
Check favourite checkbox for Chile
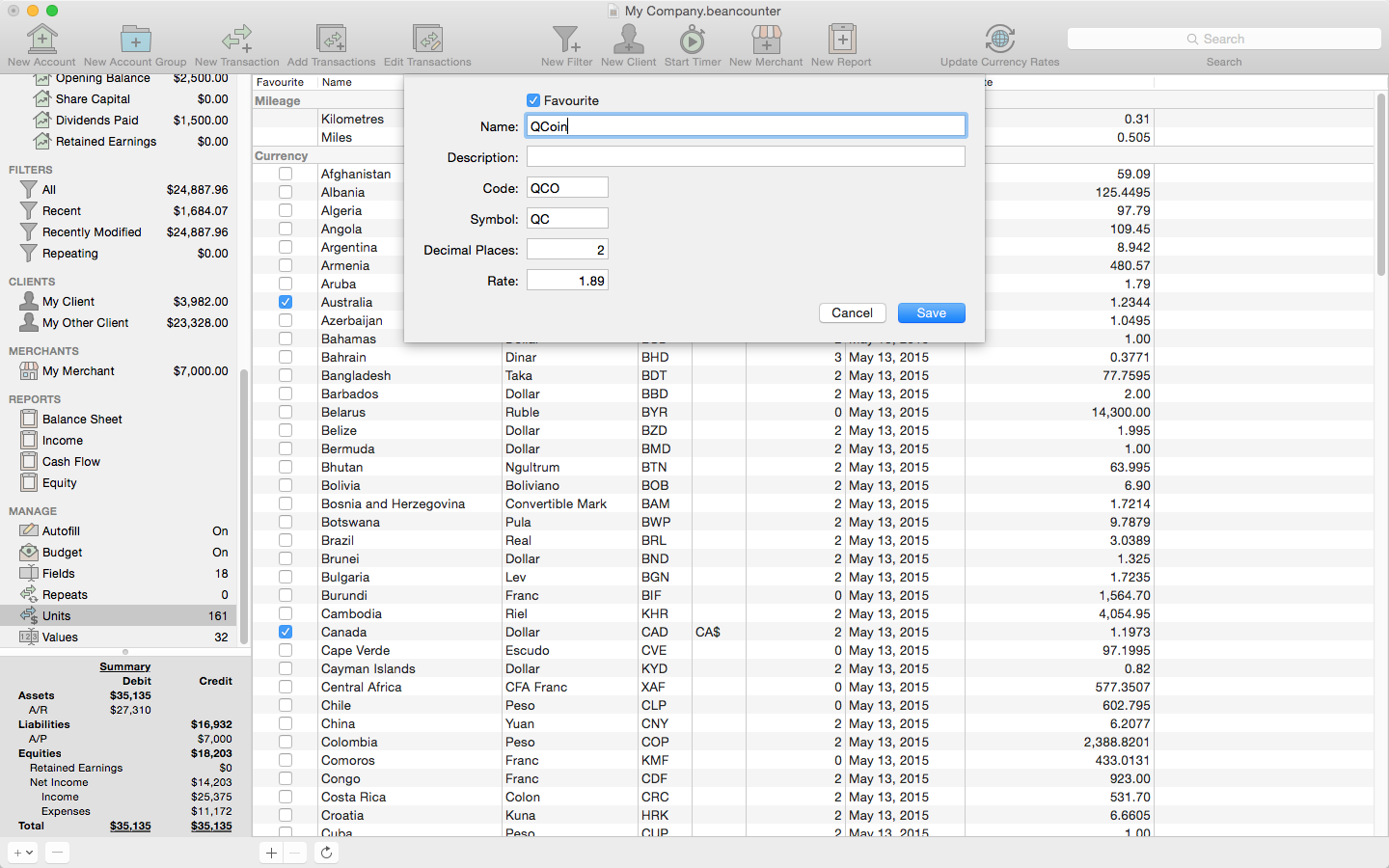point(286,705)
